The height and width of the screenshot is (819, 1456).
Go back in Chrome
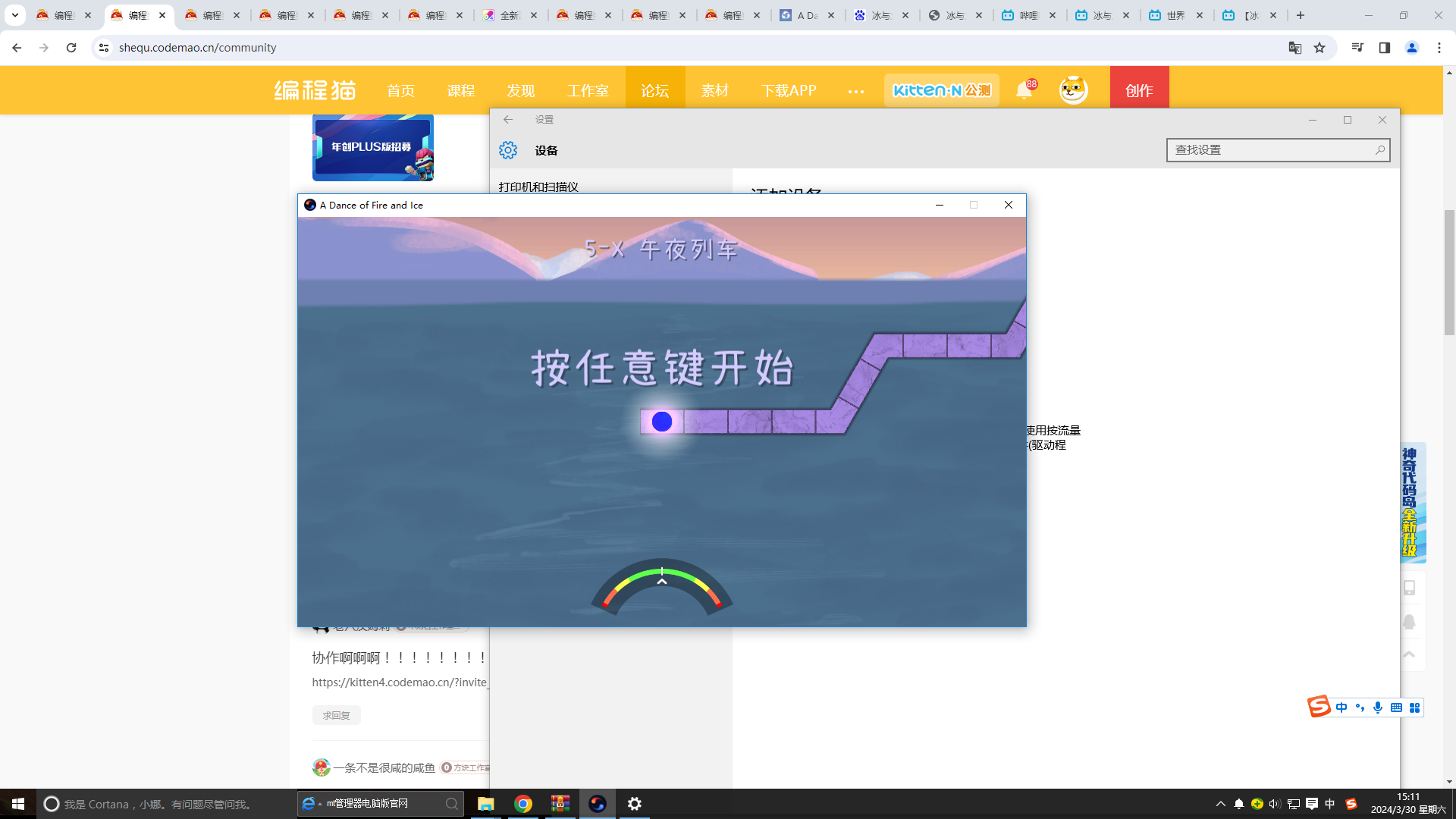click(17, 48)
